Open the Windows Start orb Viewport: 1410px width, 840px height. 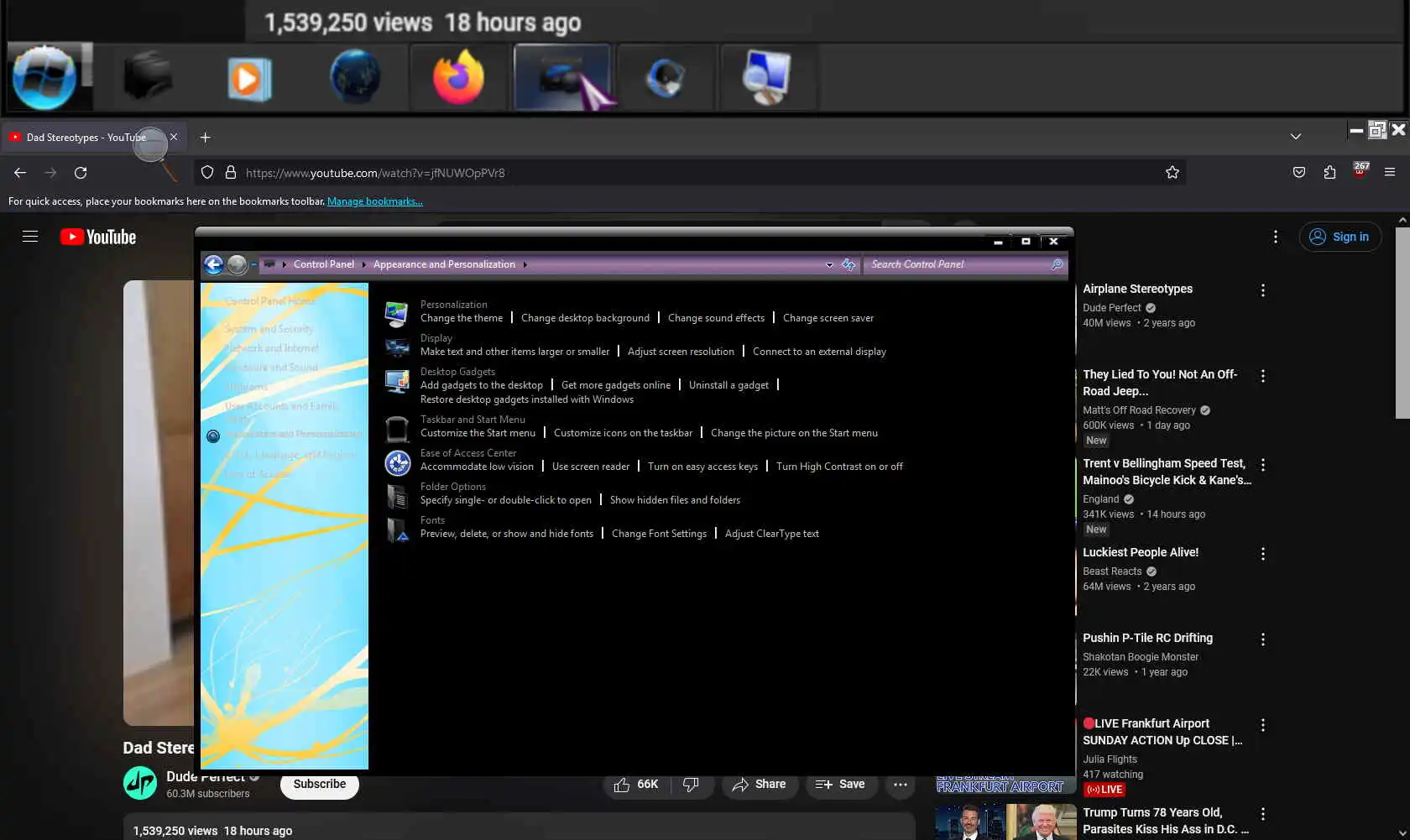point(44,77)
